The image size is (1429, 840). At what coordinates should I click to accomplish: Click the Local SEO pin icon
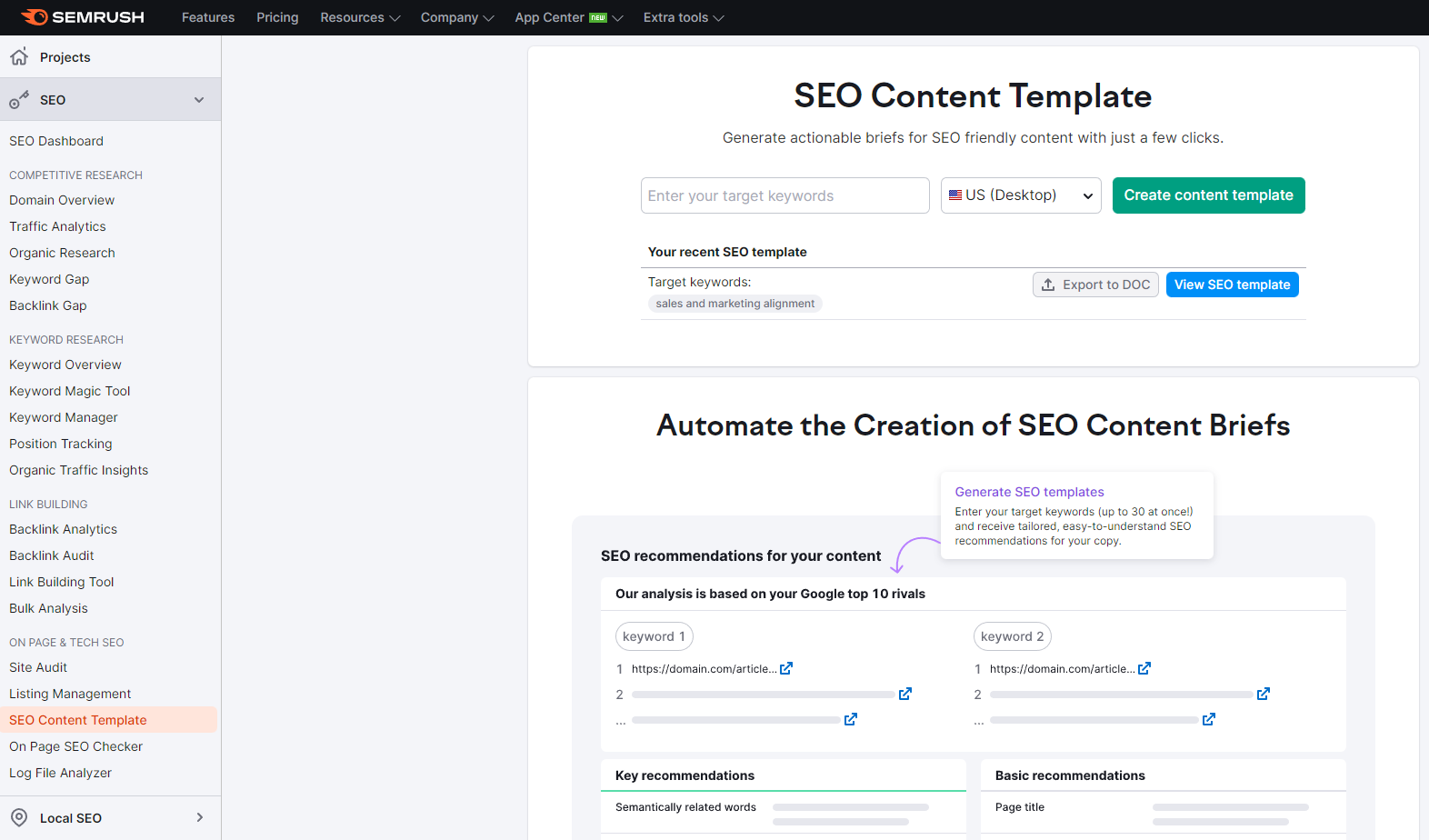pyautogui.click(x=19, y=817)
